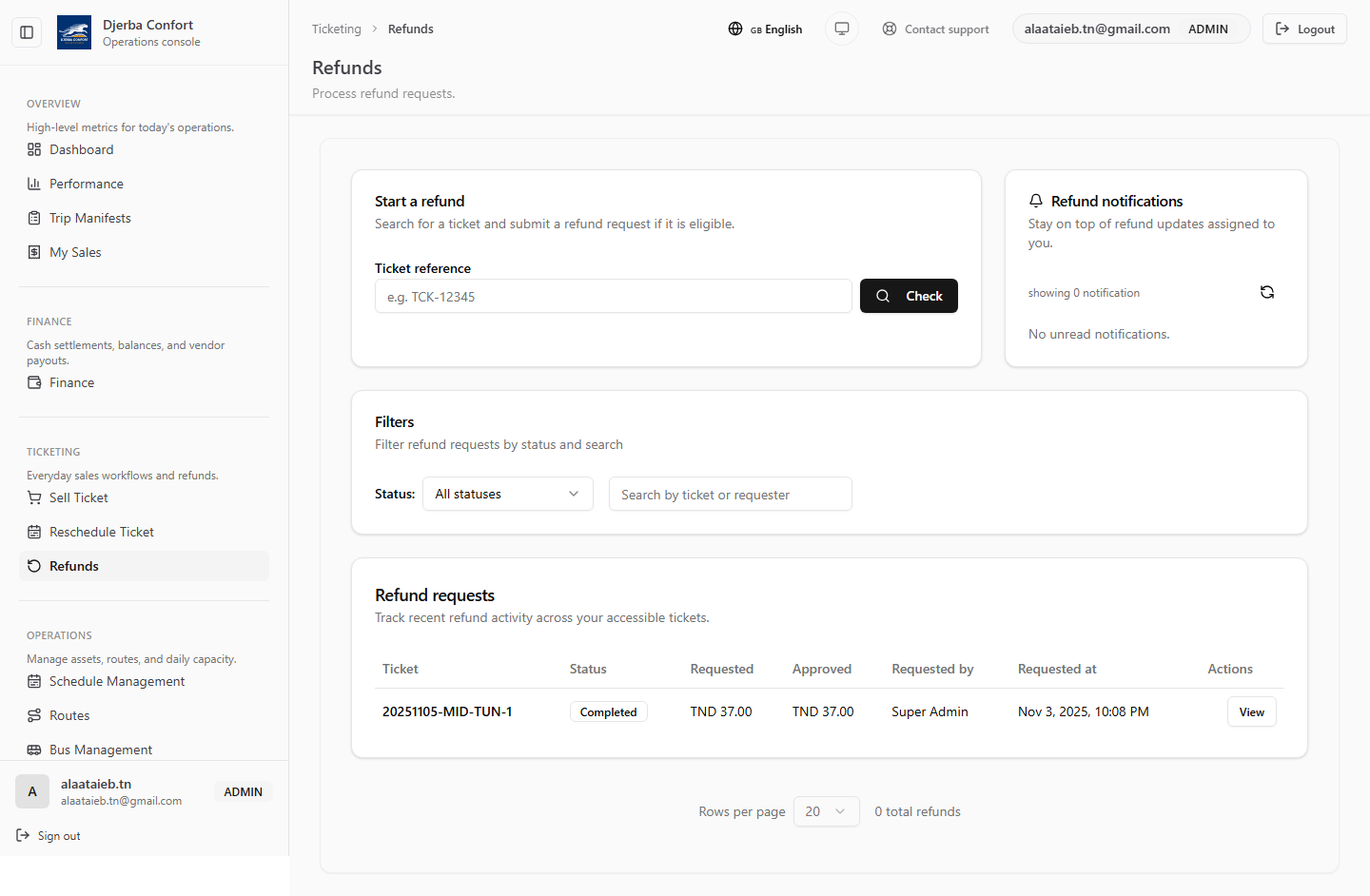Open Schedule Management section
The width and height of the screenshot is (1370, 896).
point(116,681)
